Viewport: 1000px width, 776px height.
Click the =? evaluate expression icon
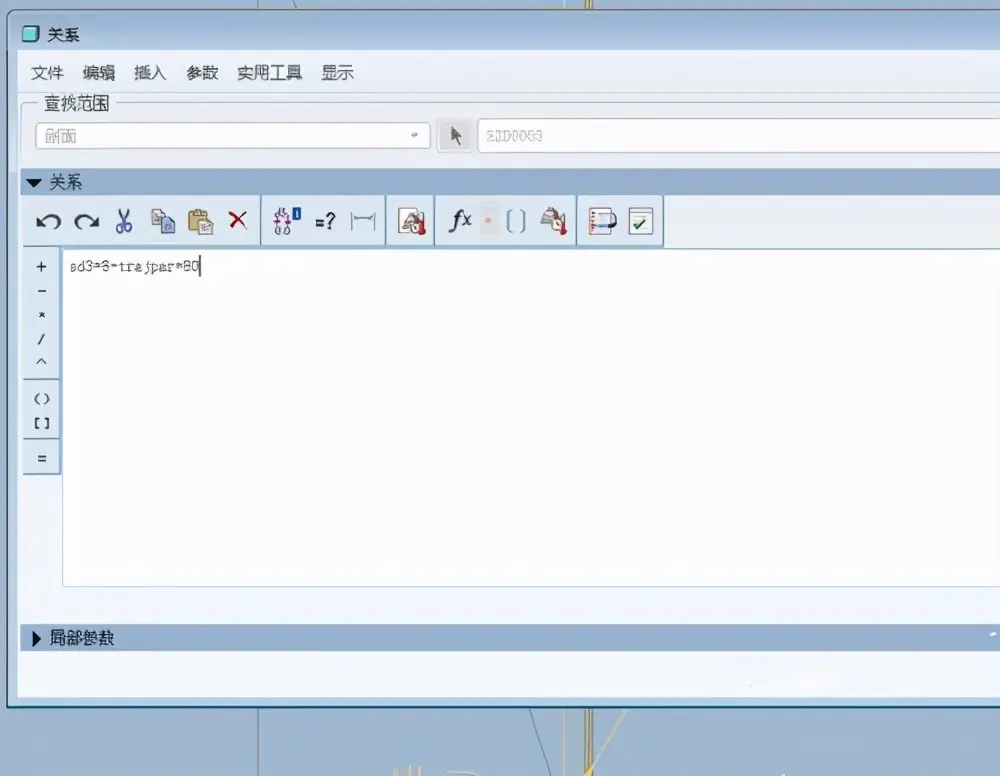pyautogui.click(x=325, y=221)
